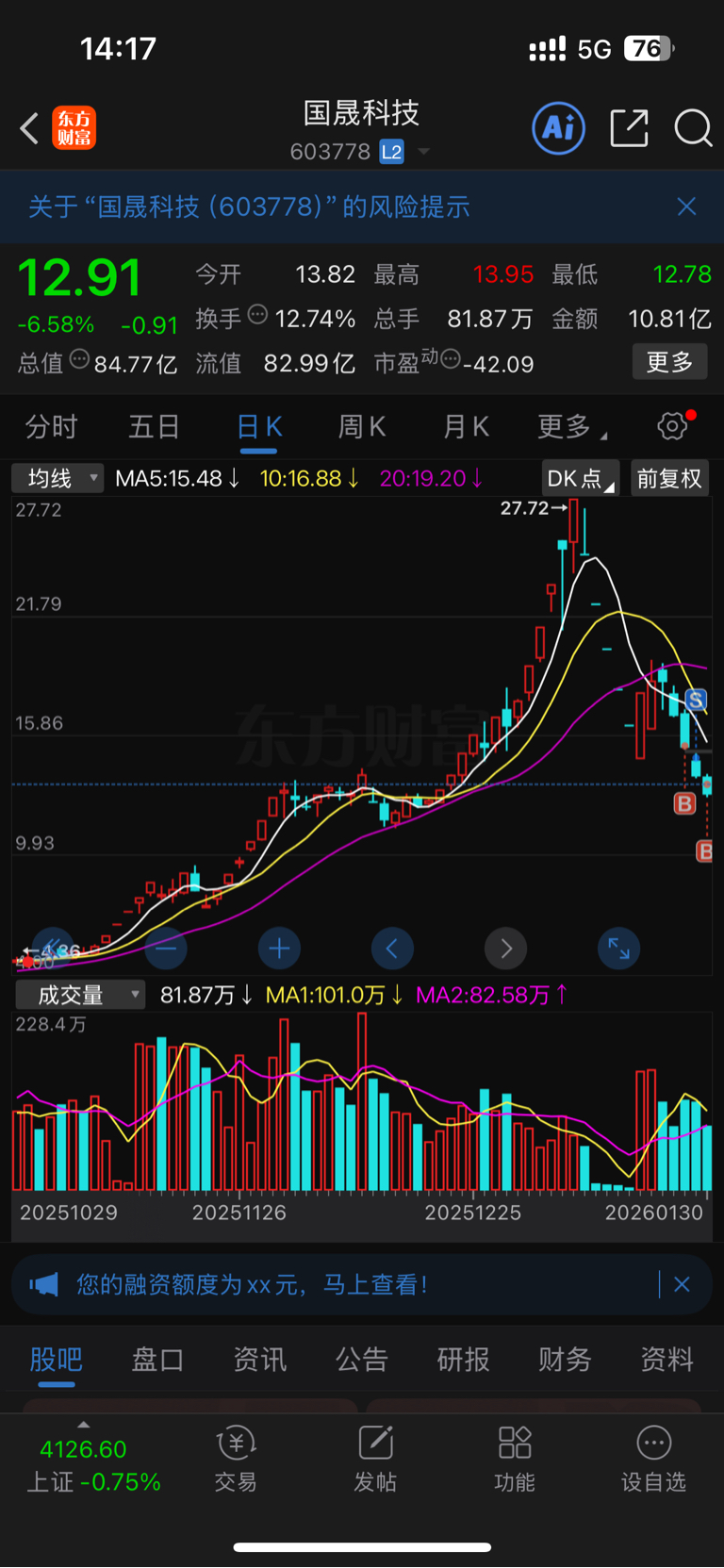This screenshot has width=724, height=1568.
Task: Dismiss the 融资额度 promotion banner
Action: pos(683,1284)
